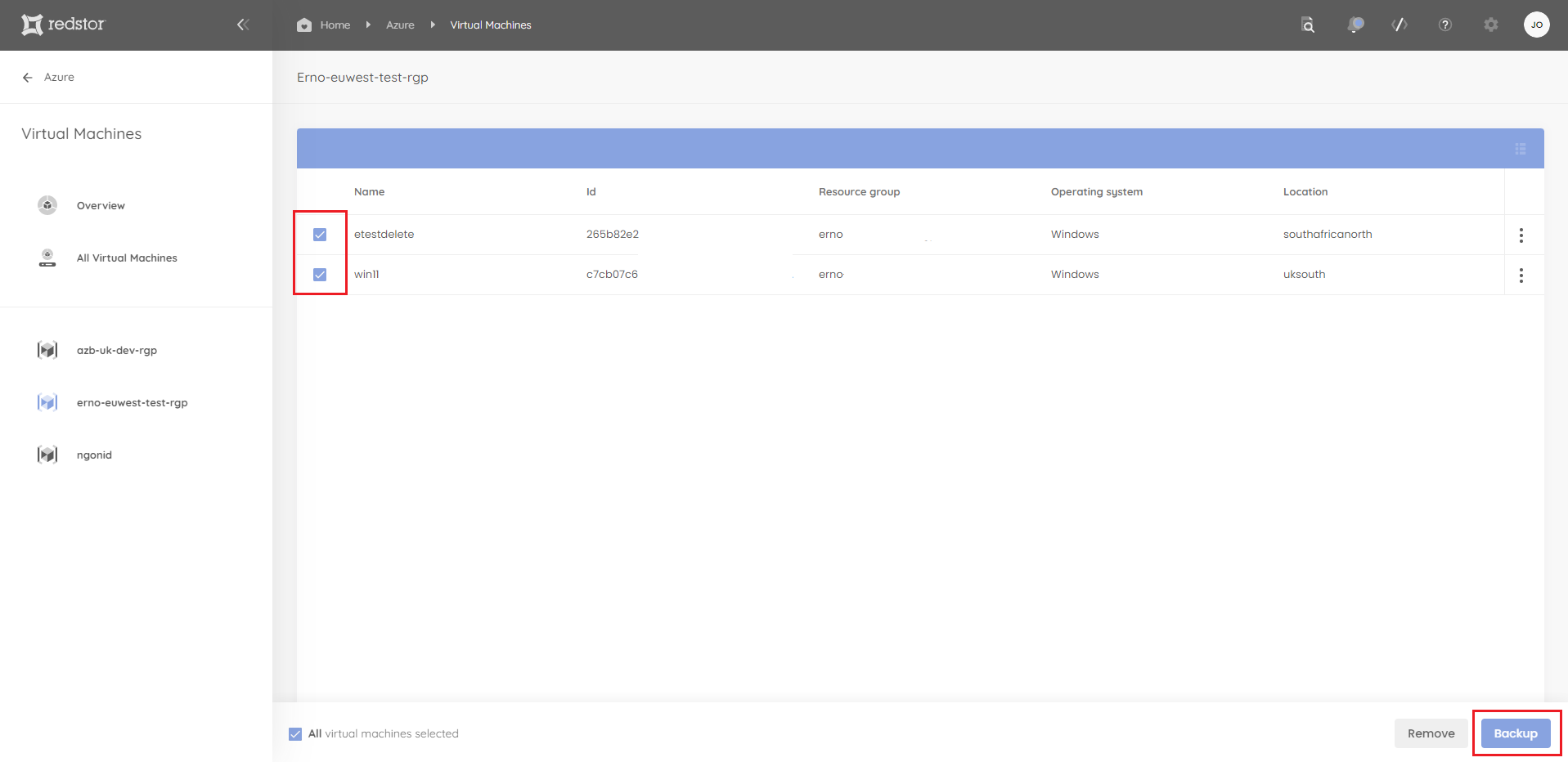Click the uksouth location cell
The height and width of the screenshot is (762, 1568).
(x=1304, y=275)
